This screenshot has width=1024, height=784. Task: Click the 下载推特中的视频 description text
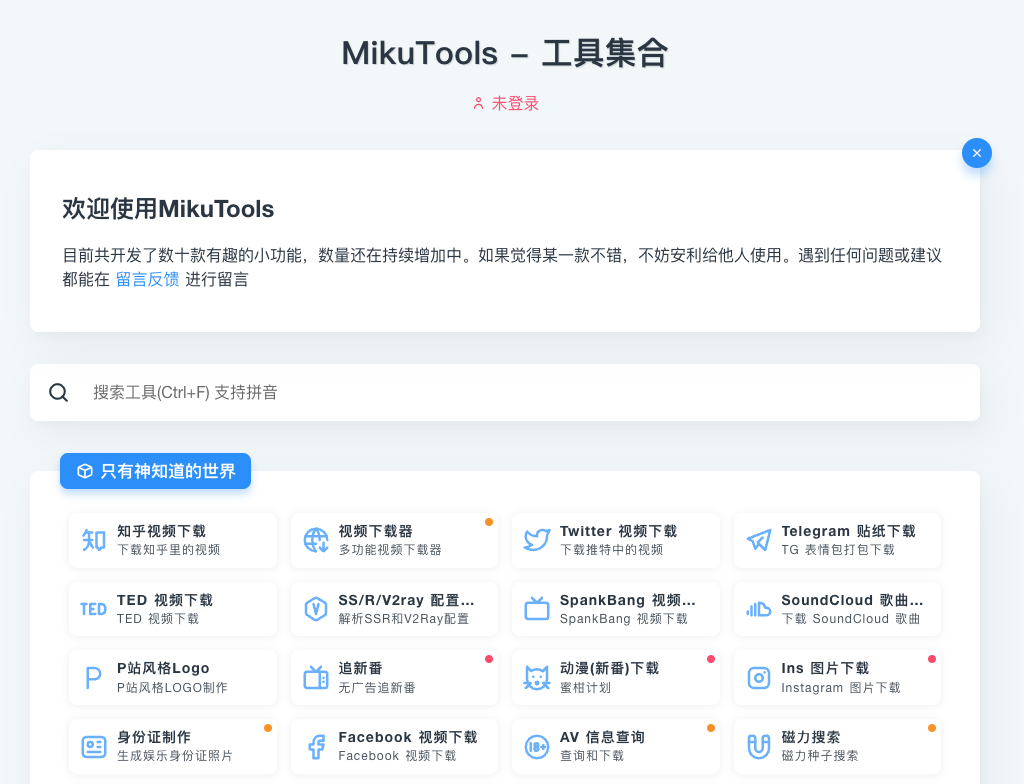point(611,550)
